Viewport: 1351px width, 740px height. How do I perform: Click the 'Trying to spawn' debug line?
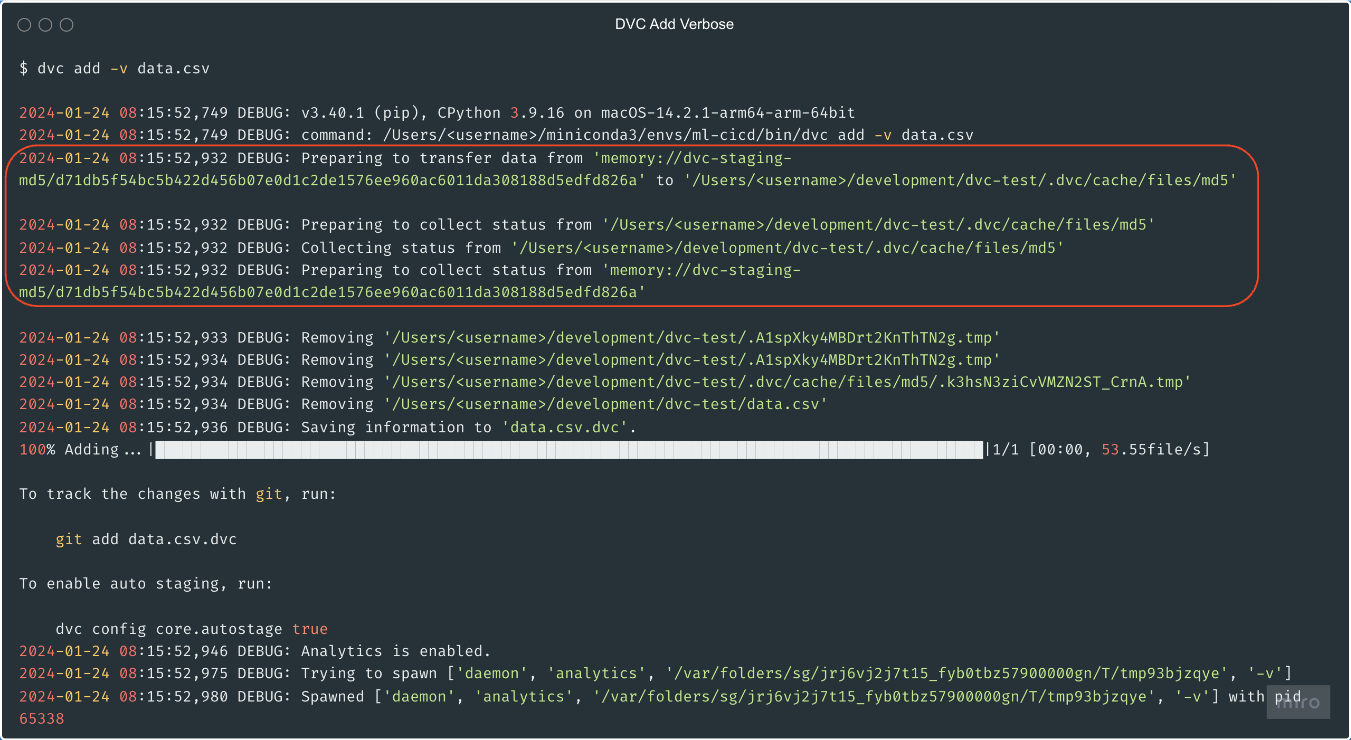click(x=655, y=674)
